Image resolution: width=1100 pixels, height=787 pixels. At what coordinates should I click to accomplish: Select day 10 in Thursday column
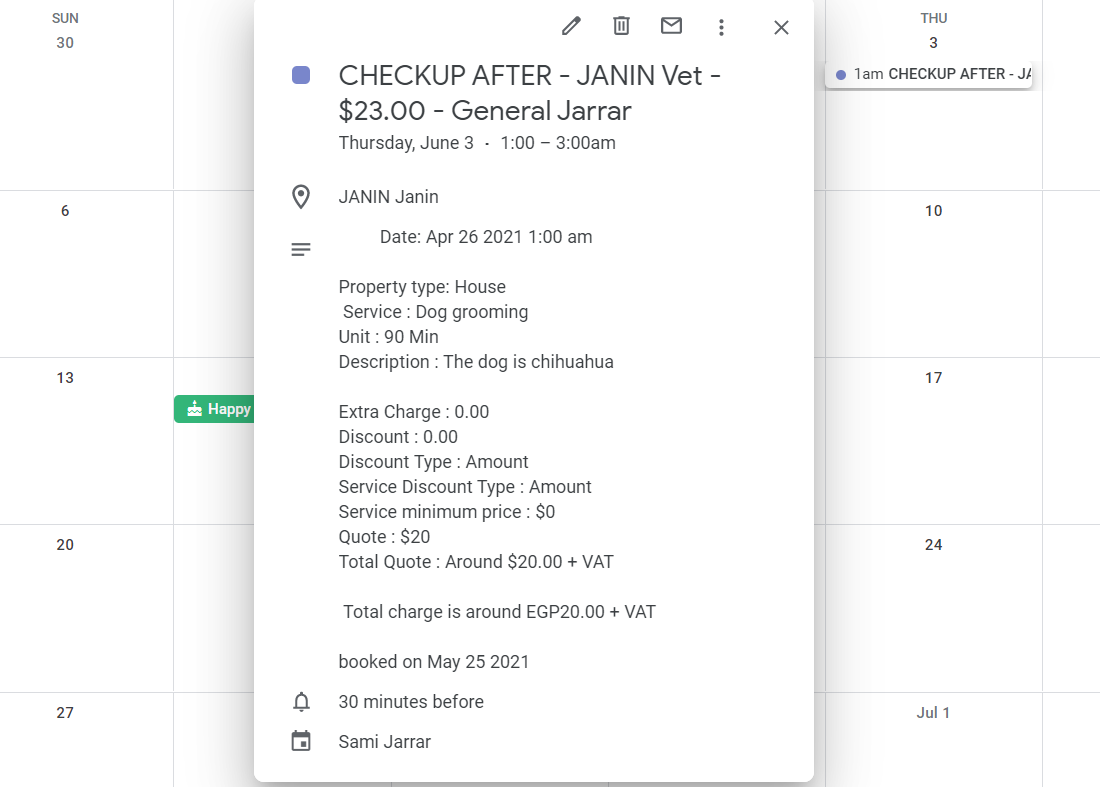coord(933,210)
